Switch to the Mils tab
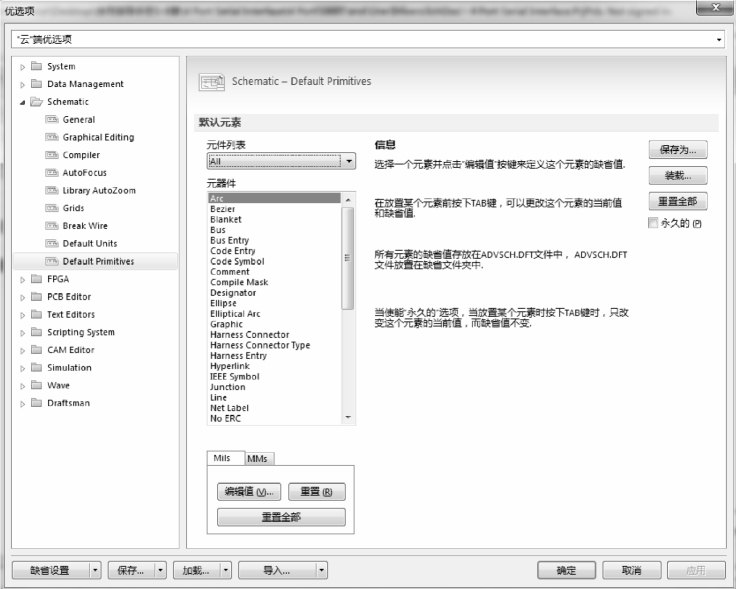The image size is (736, 589). tap(222, 458)
